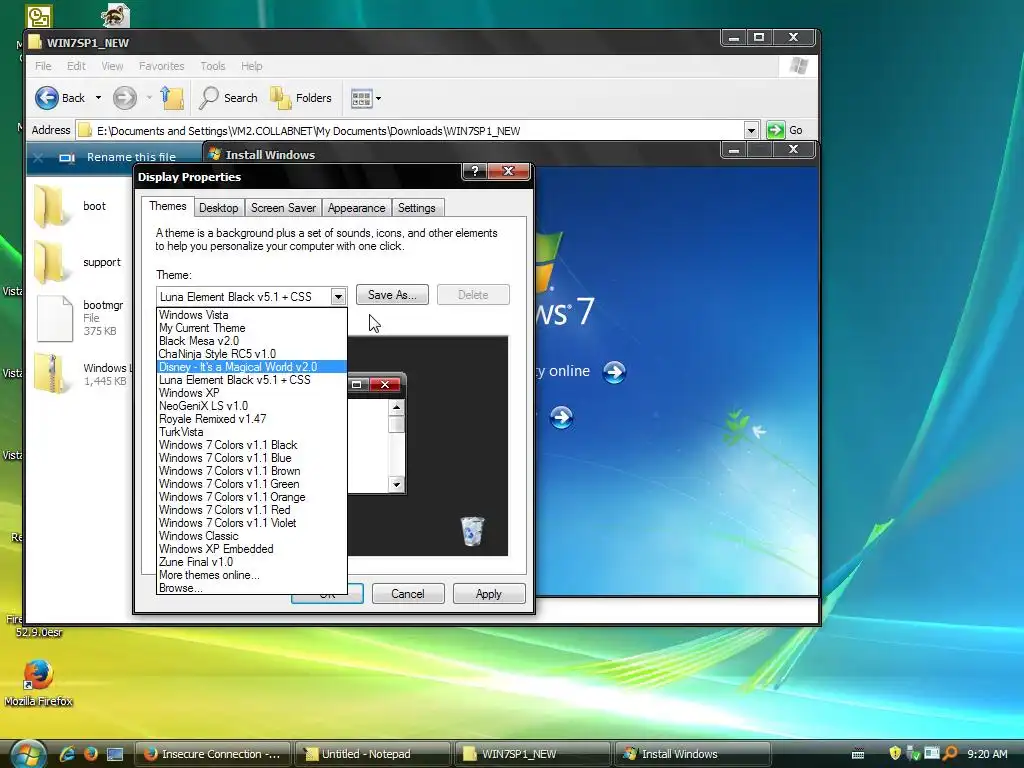
Task: Click the Back arrow icon in Explorer
Action: tap(46, 98)
